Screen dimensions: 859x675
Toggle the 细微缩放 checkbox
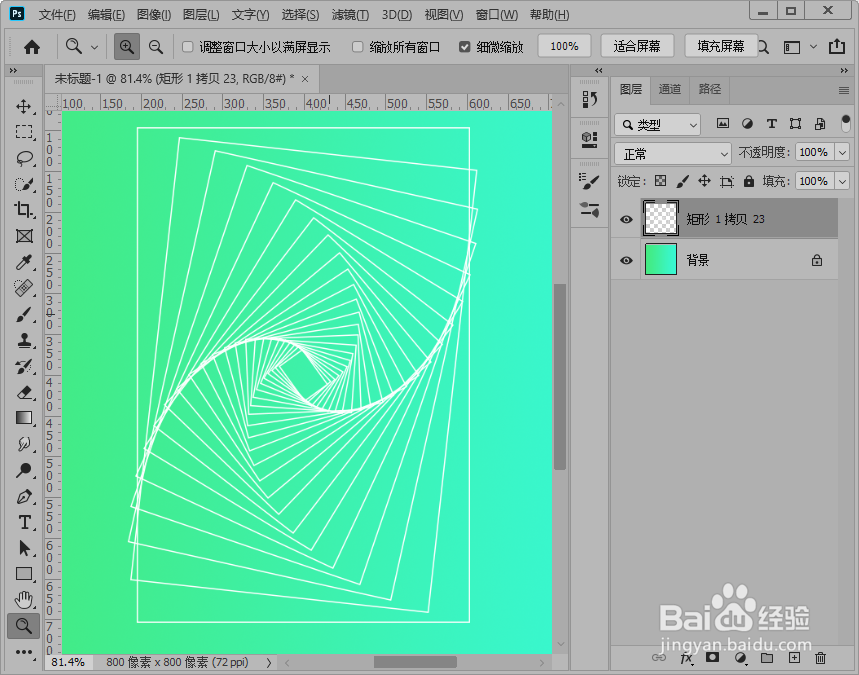465,46
